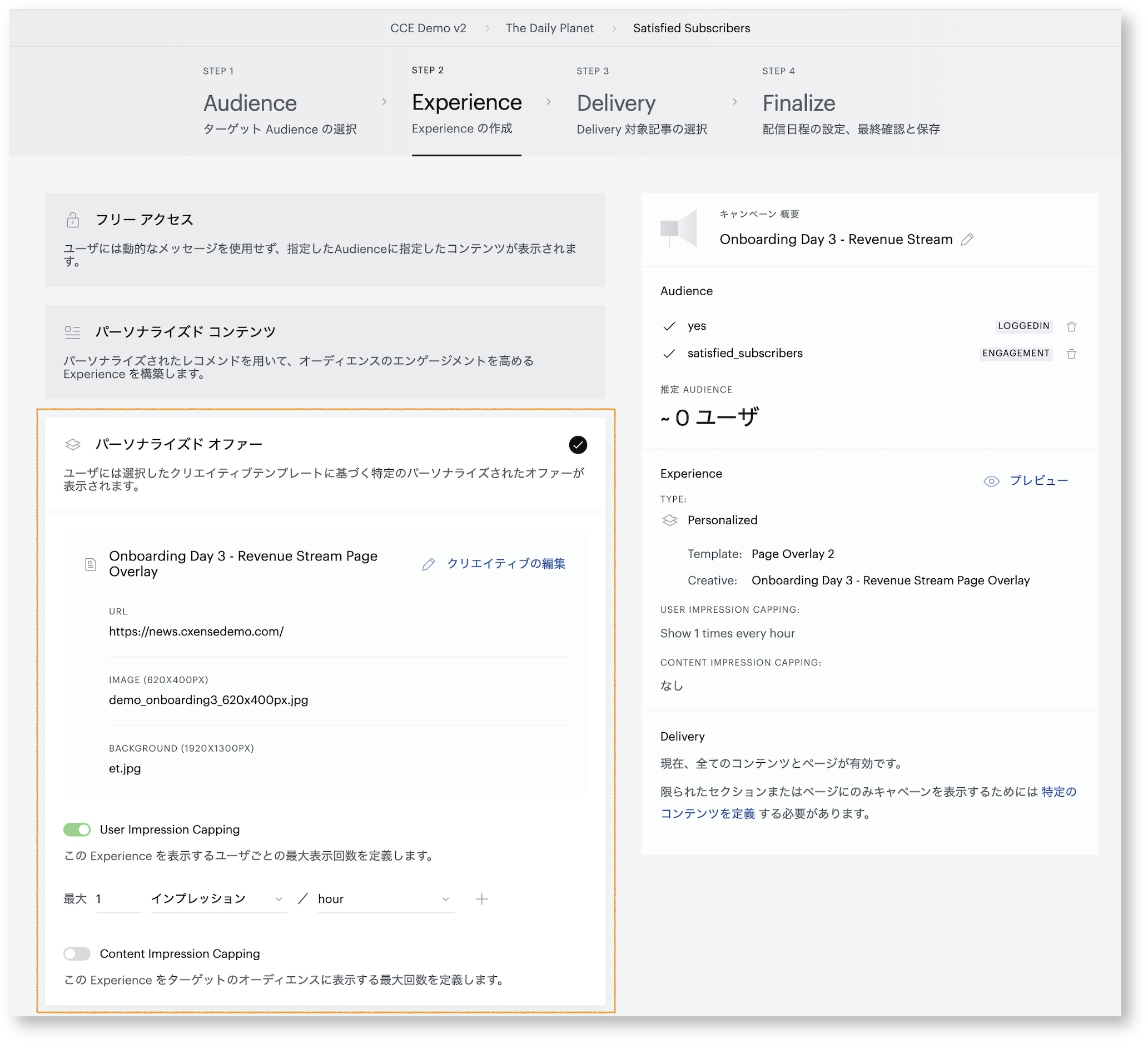Click the megaphone campaign icon
Screen dimensions: 1148x1043
tap(679, 229)
